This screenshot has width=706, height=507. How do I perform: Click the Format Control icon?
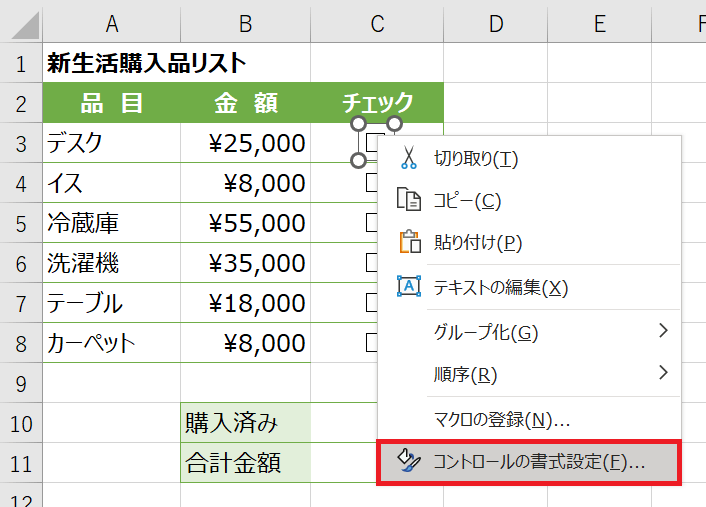pos(408,462)
